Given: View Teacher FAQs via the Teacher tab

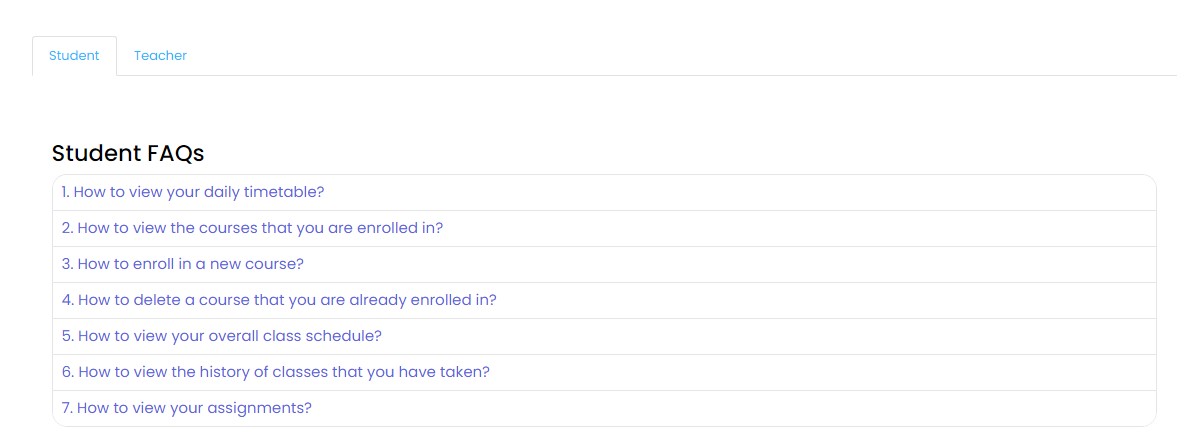Looking at the screenshot, I should point(160,56).
